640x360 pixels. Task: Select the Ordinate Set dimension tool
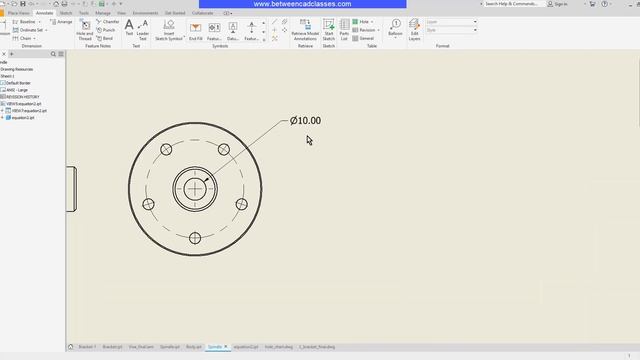(x=28, y=30)
